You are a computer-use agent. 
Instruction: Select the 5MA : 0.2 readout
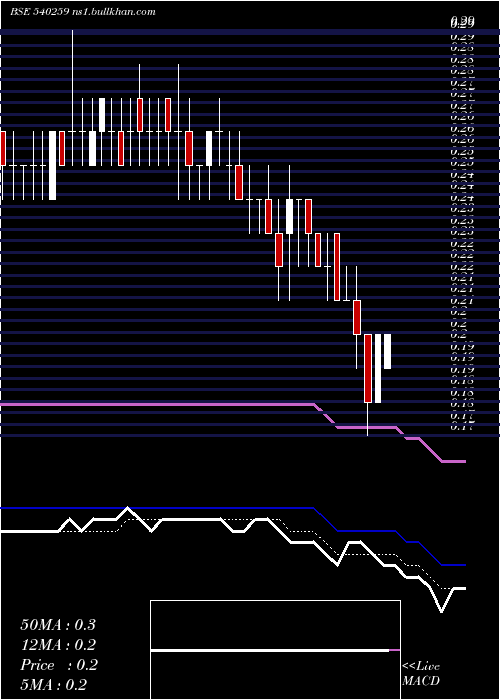pyautogui.click(x=54, y=685)
